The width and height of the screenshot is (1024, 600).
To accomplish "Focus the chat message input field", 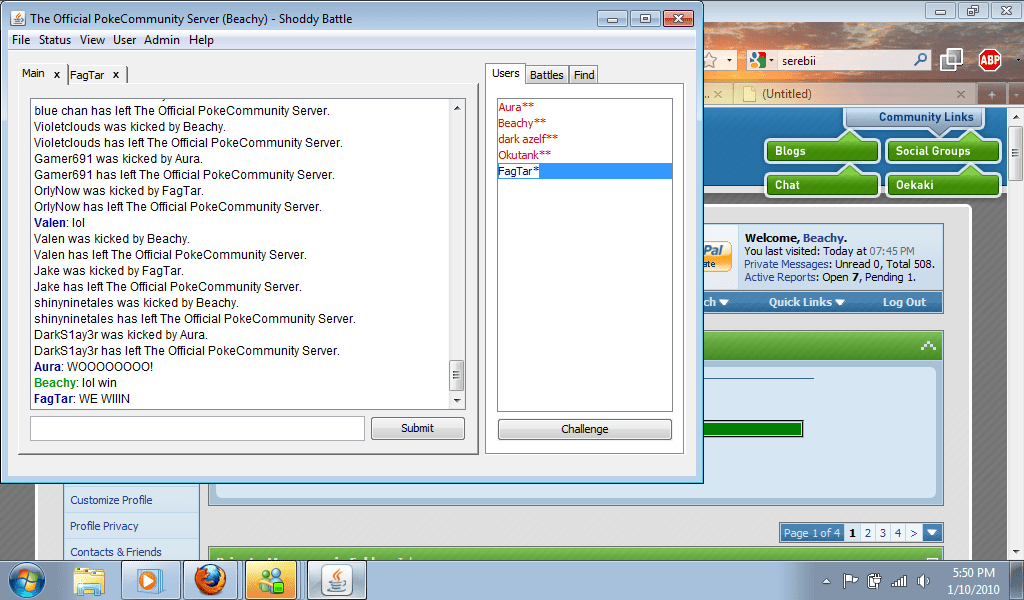I will point(197,428).
